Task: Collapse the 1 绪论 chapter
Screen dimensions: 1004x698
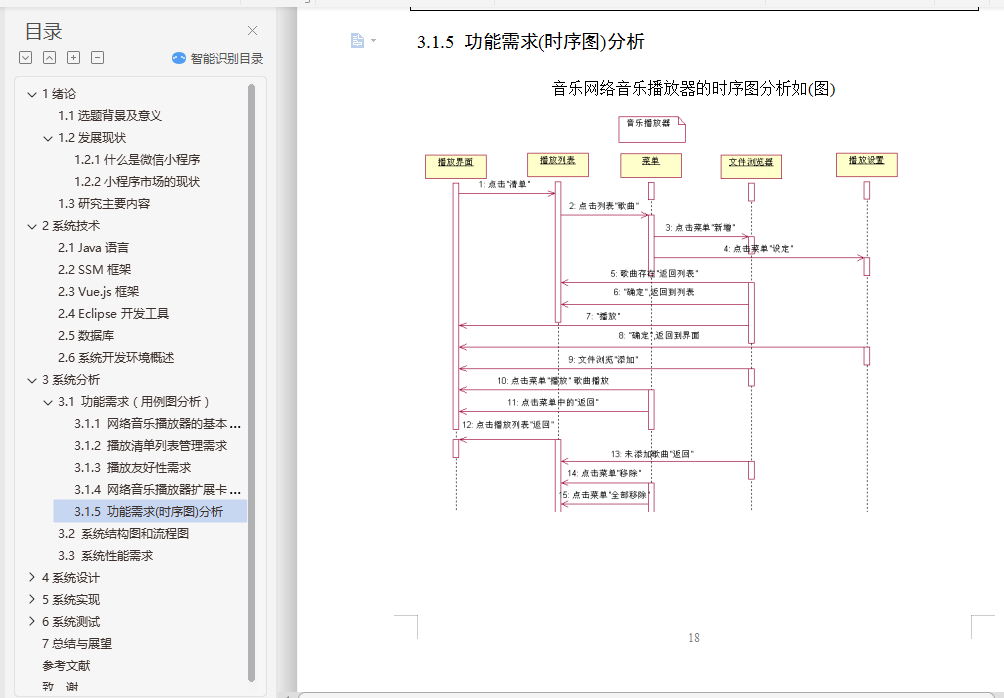Action: click(x=32, y=94)
